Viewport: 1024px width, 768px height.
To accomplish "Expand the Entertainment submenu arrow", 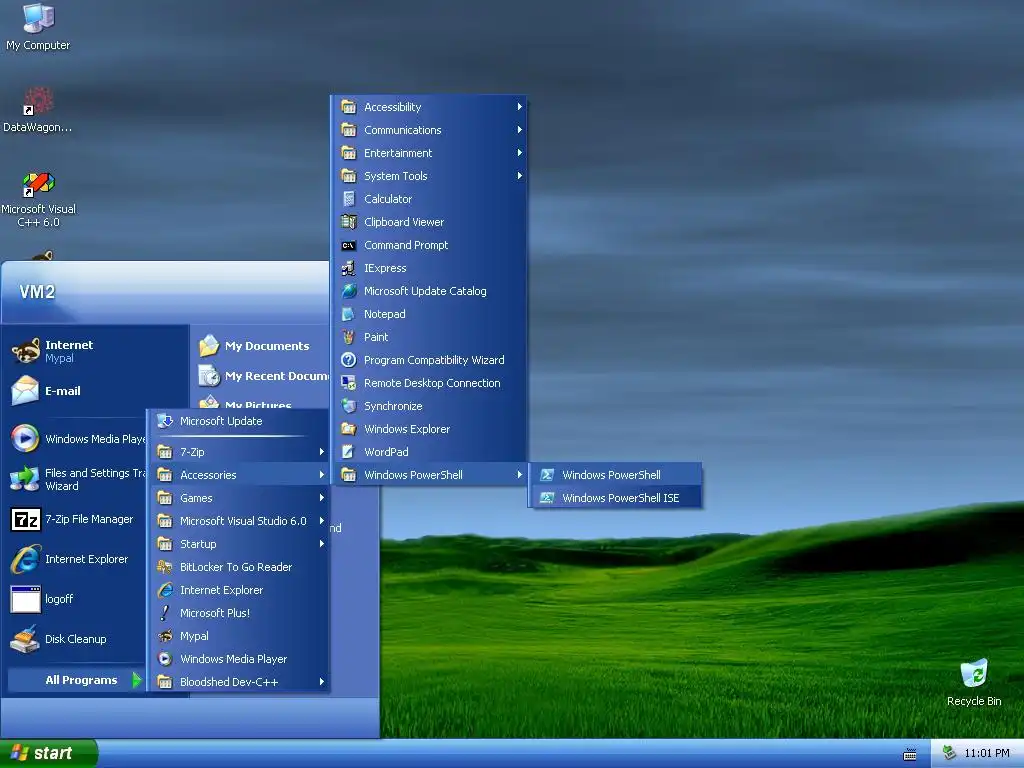I will 520,152.
